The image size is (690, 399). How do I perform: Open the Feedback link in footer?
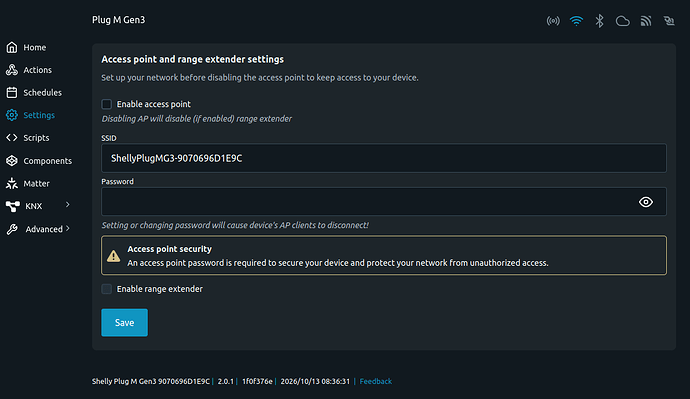[375, 381]
